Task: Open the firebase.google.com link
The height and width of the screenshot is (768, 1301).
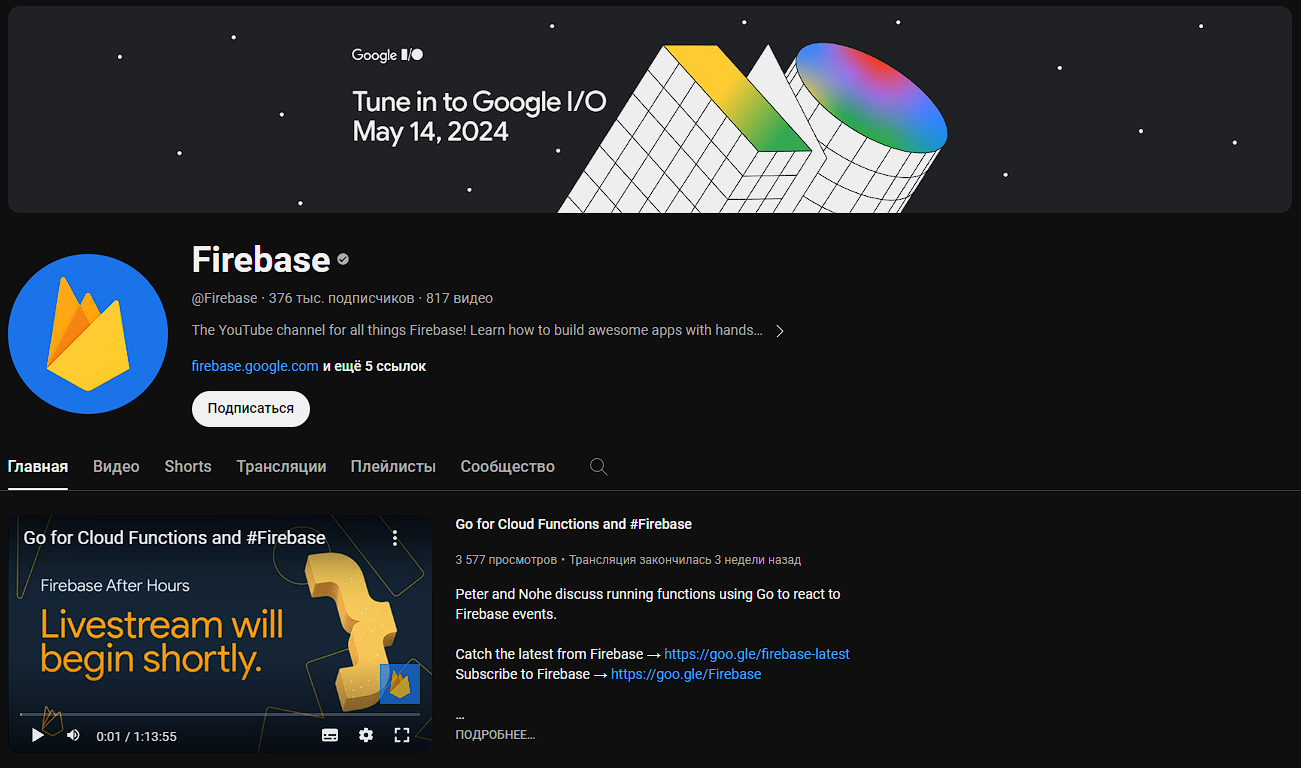Action: pos(254,366)
